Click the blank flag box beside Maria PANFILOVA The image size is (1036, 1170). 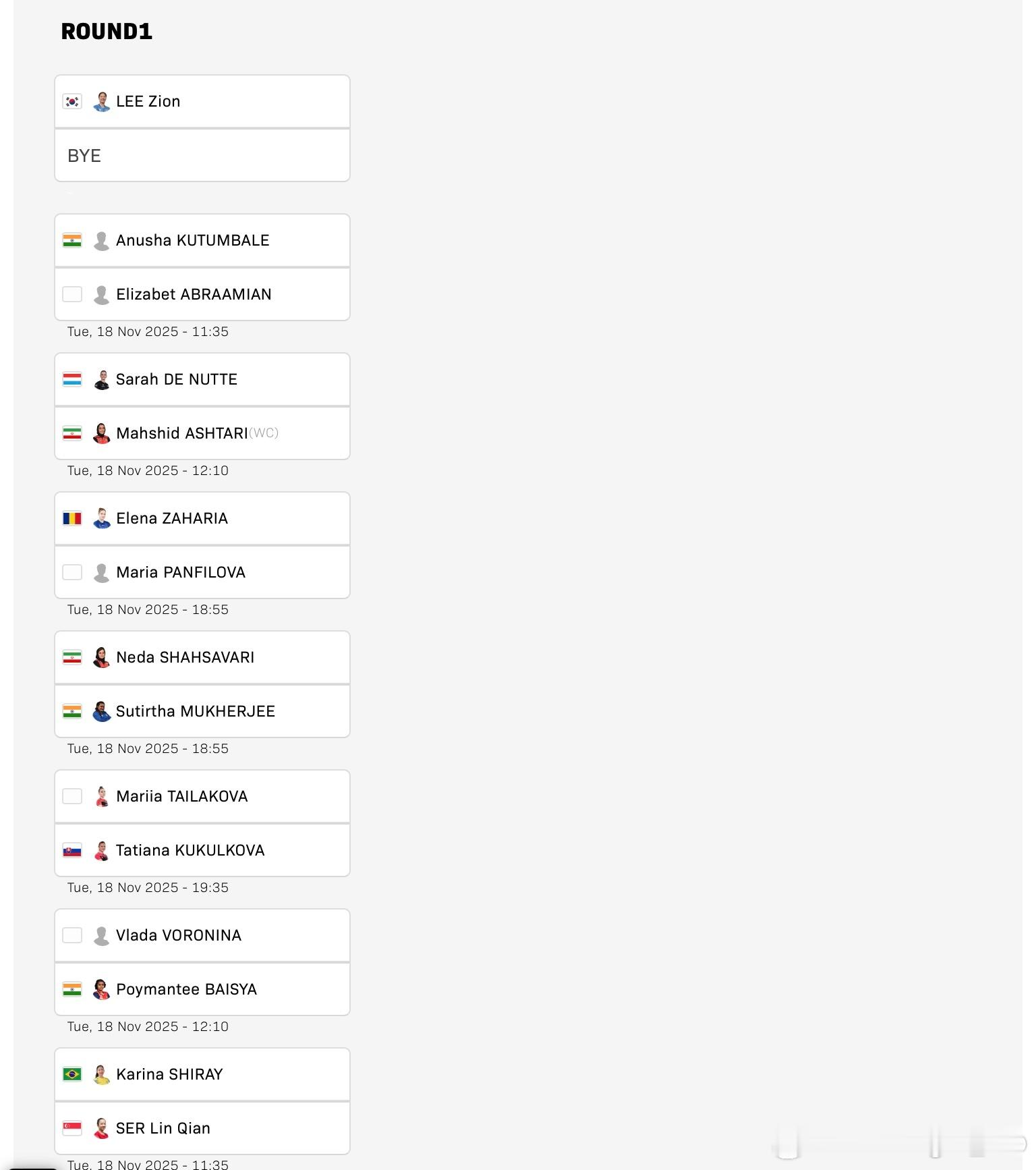[72, 573]
